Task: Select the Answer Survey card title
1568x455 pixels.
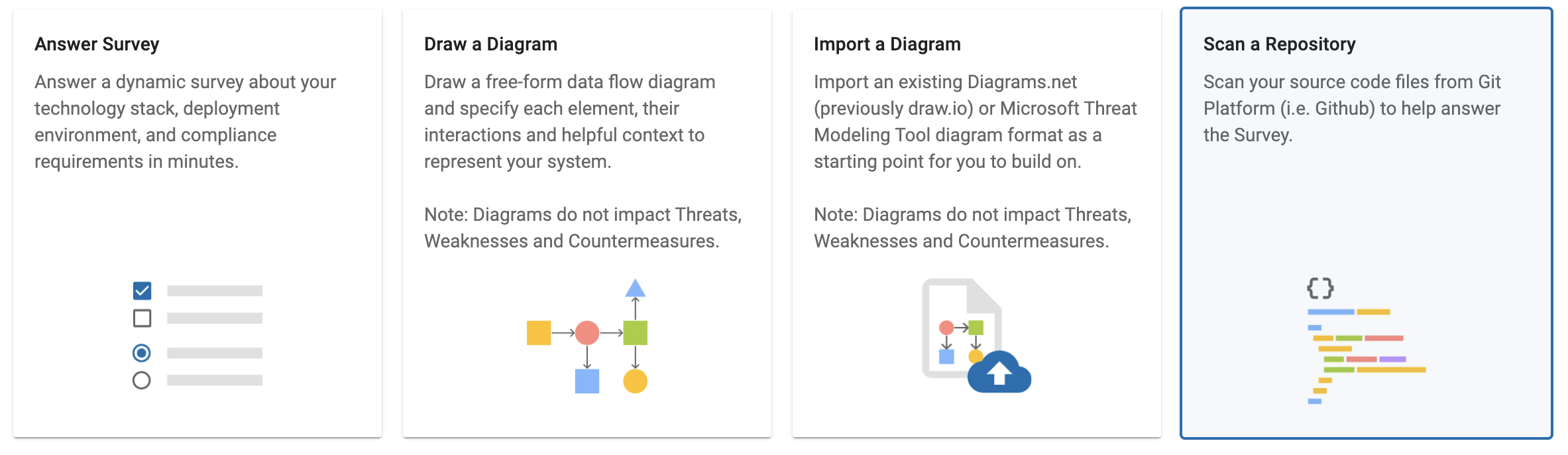Action: tap(97, 44)
